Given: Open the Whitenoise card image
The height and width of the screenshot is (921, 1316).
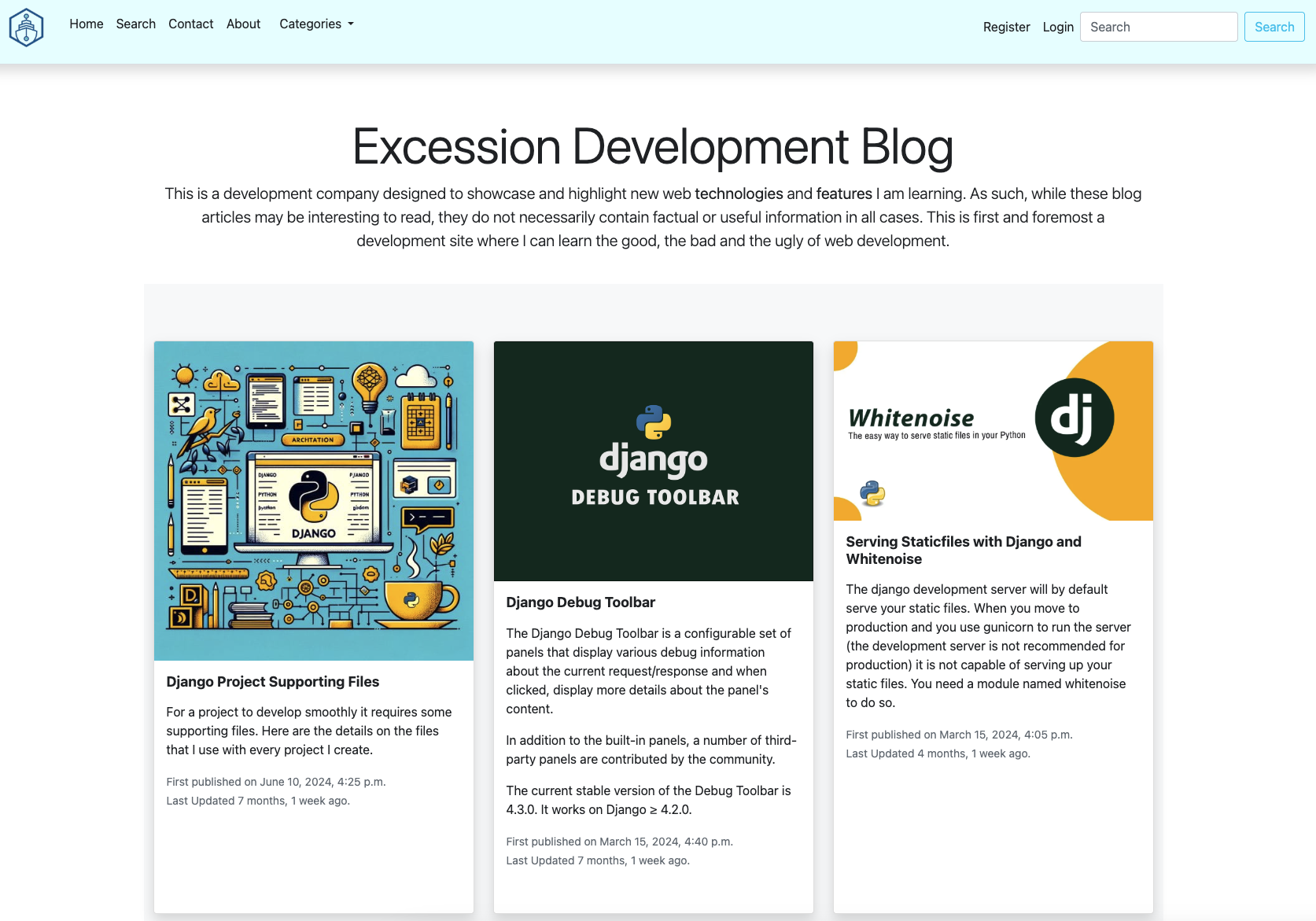Looking at the screenshot, I should point(993,431).
